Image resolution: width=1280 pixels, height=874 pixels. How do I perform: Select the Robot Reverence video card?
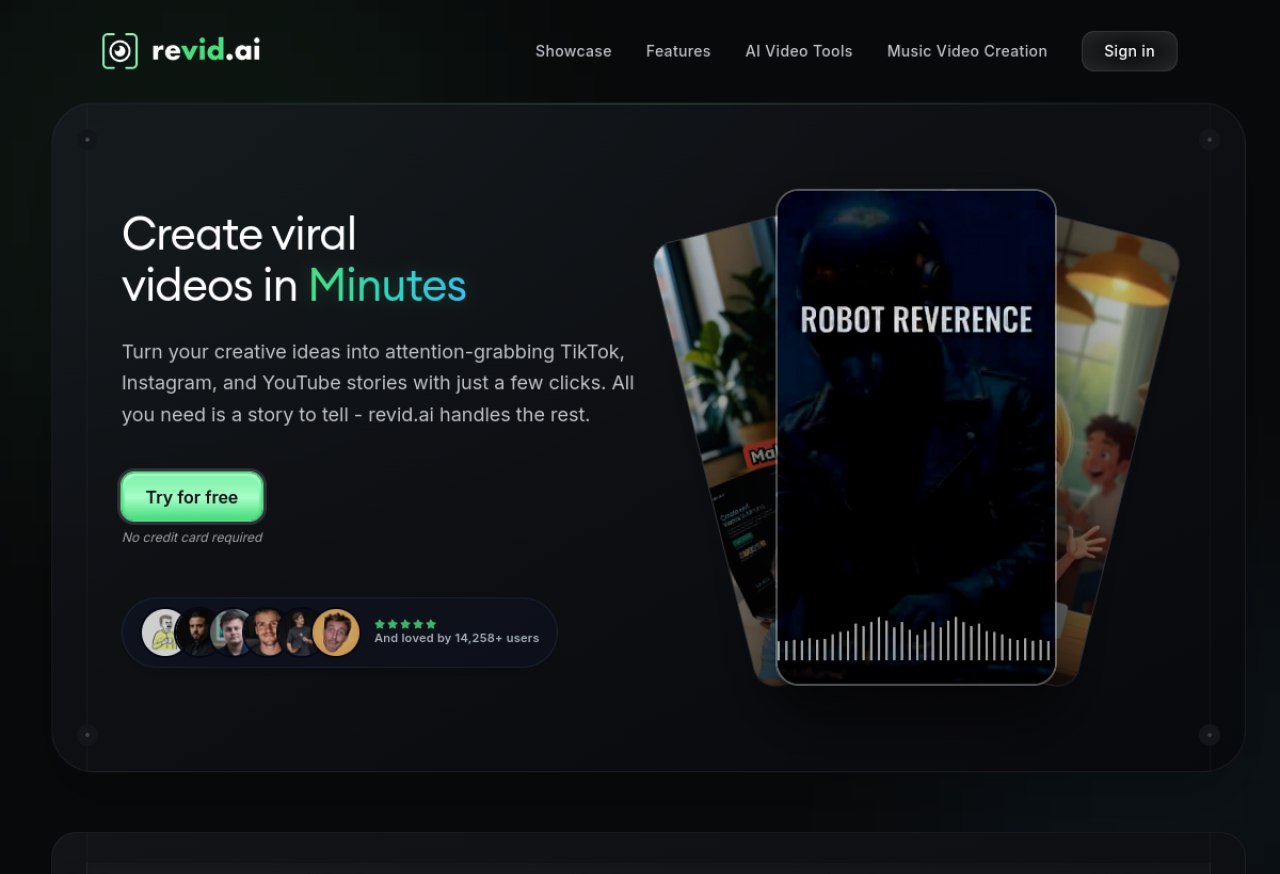pyautogui.click(x=916, y=437)
